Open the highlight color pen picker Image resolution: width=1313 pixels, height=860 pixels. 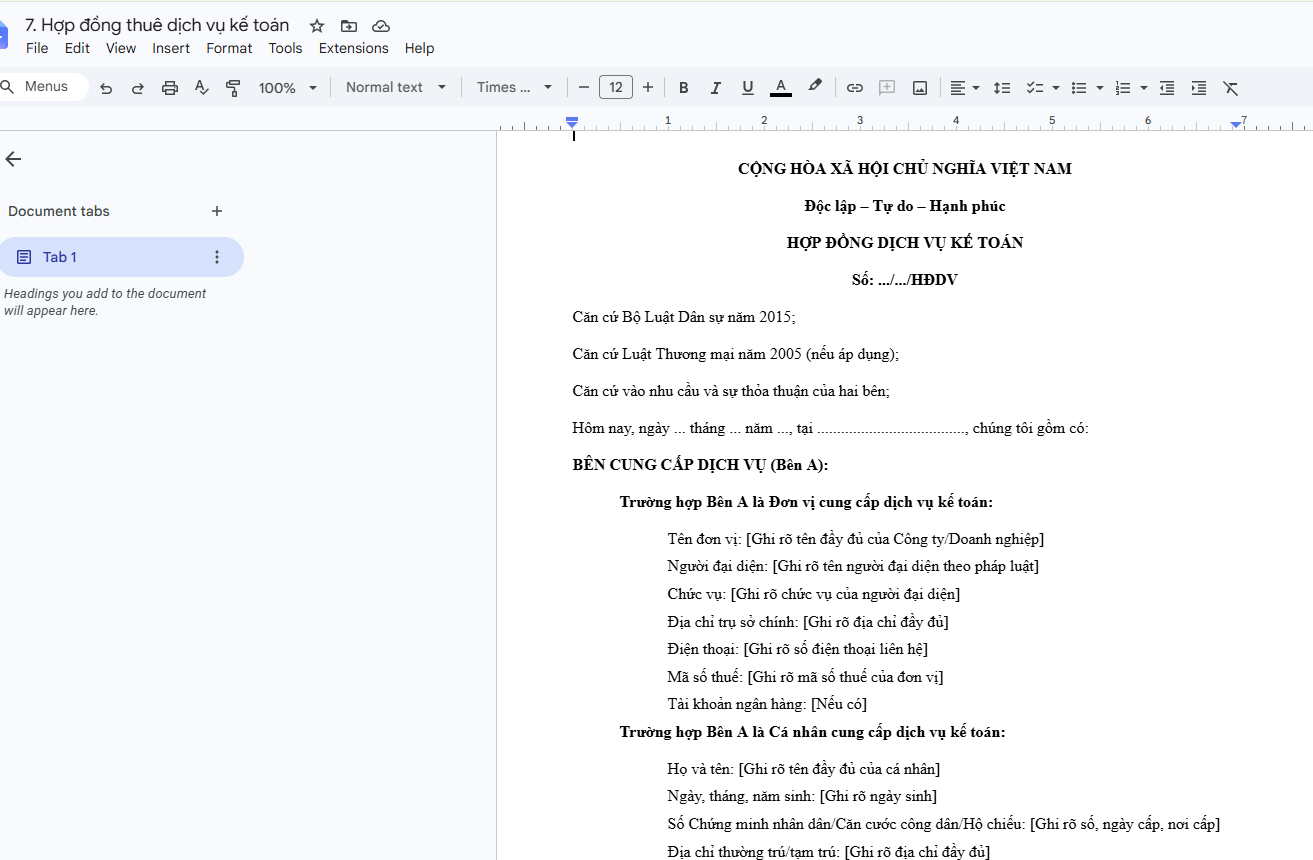815,87
